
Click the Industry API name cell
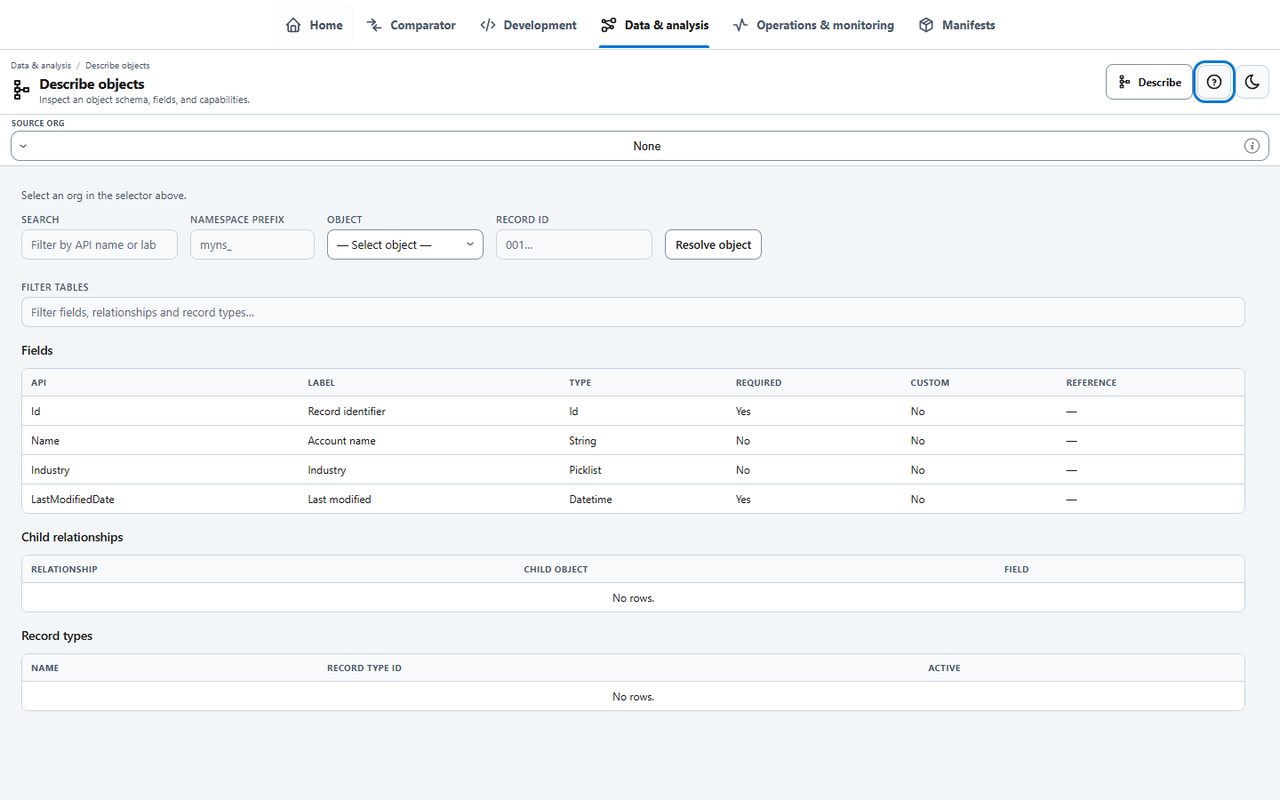pos(50,470)
